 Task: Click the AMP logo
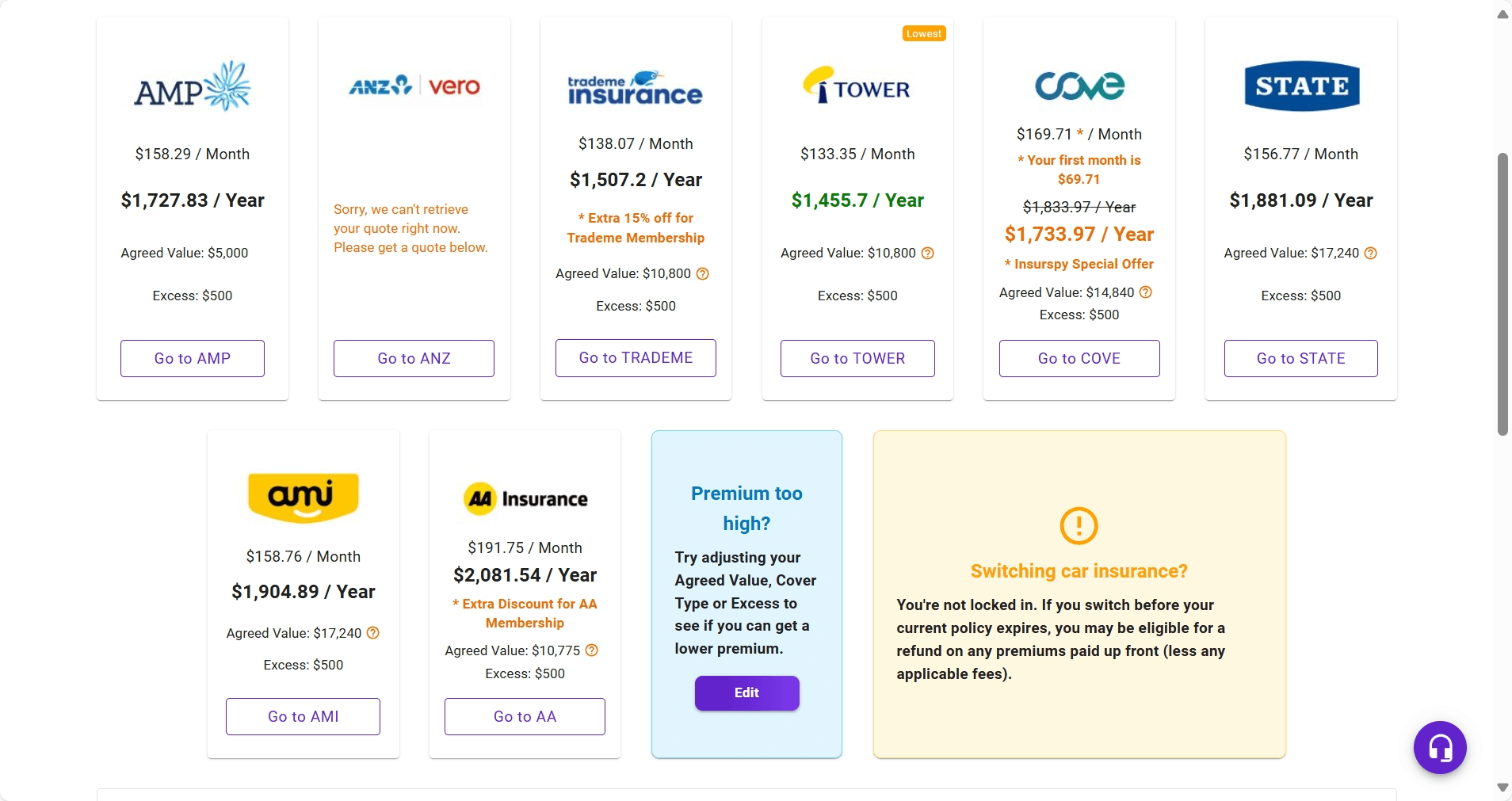193,86
